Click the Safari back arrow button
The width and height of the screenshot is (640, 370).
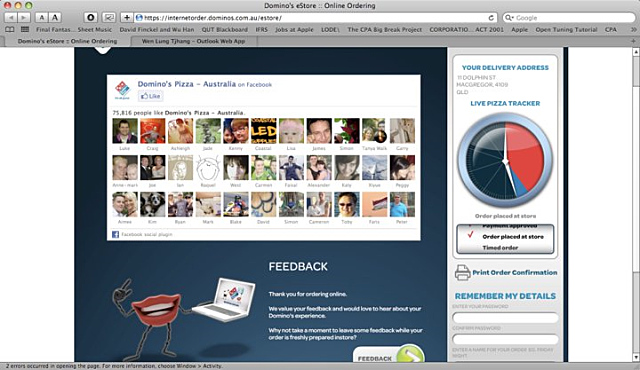pos(11,18)
